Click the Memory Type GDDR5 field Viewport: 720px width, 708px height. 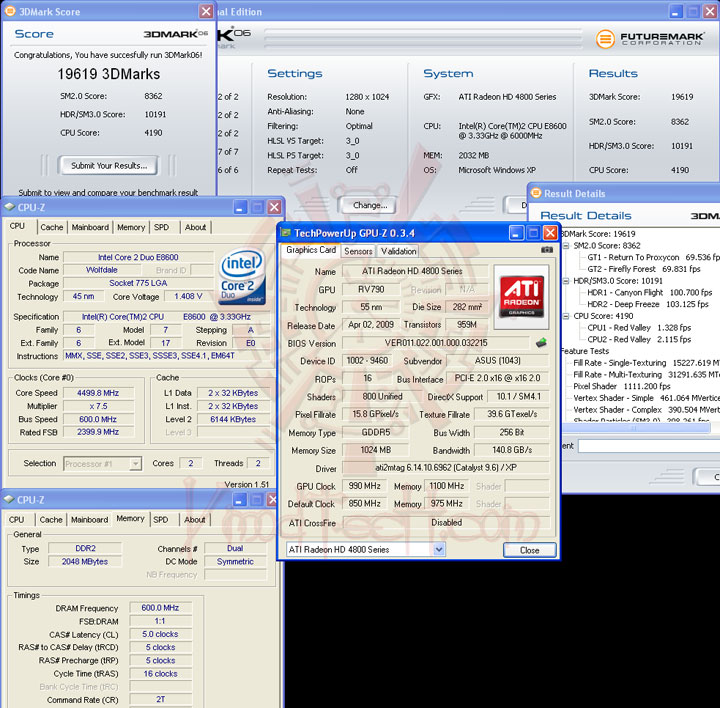point(375,432)
